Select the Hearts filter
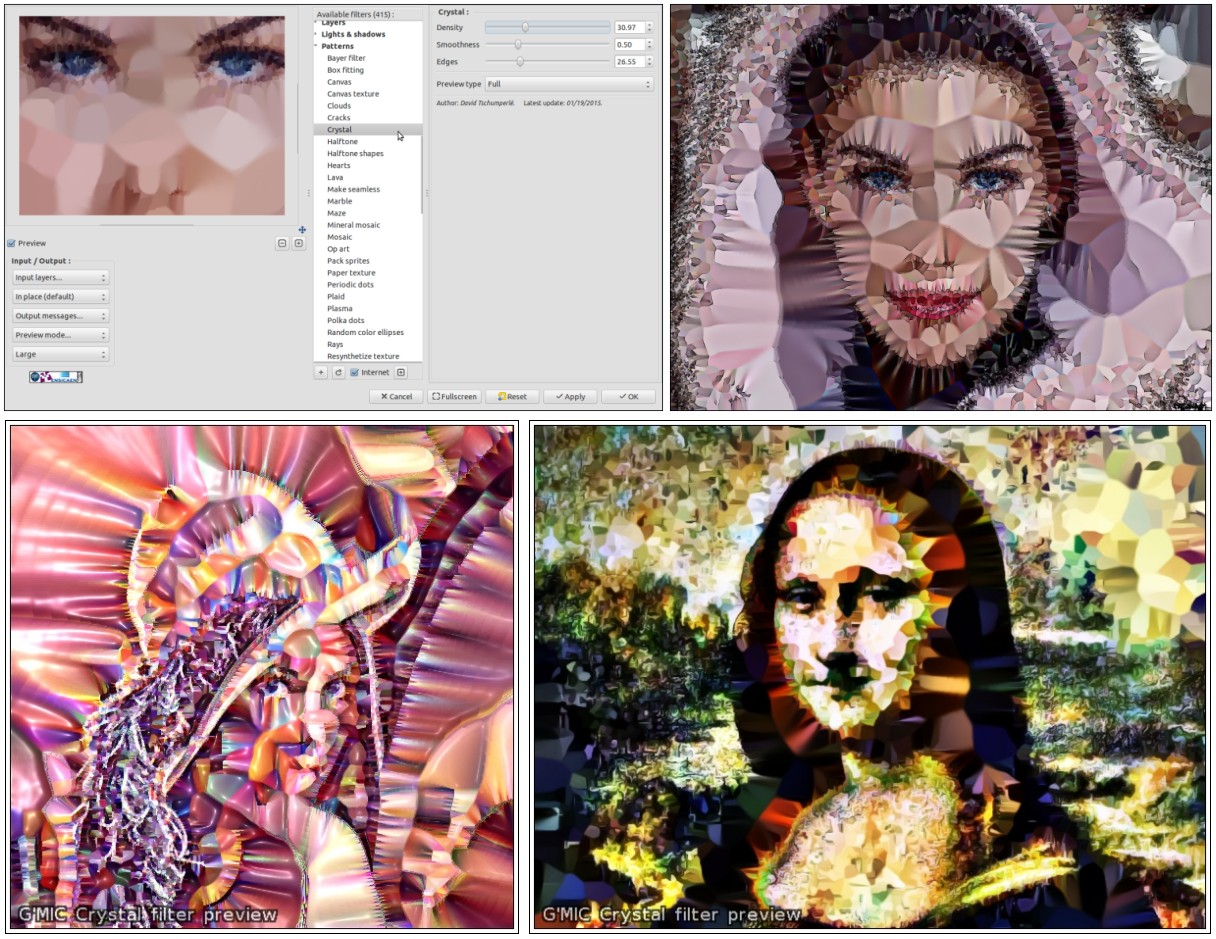This screenshot has width=1216, height=939. click(x=339, y=165)
